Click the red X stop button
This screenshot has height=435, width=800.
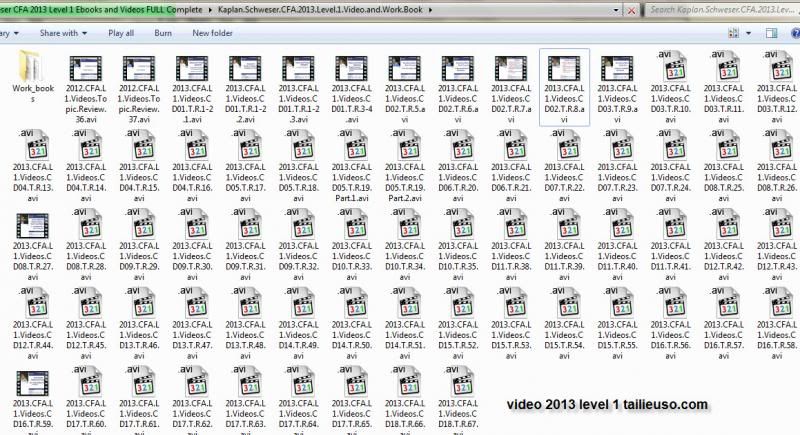631,10
